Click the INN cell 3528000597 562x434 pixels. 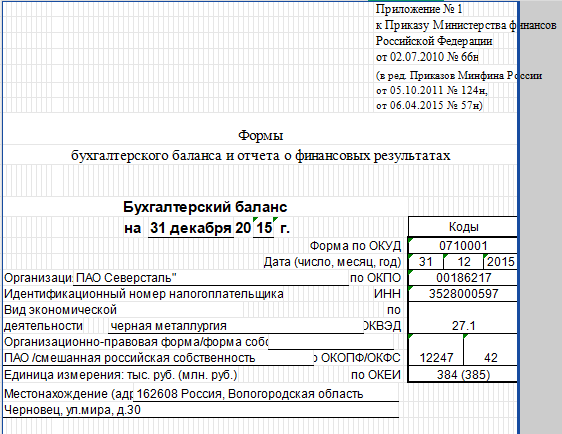click(x=463, y=294)
